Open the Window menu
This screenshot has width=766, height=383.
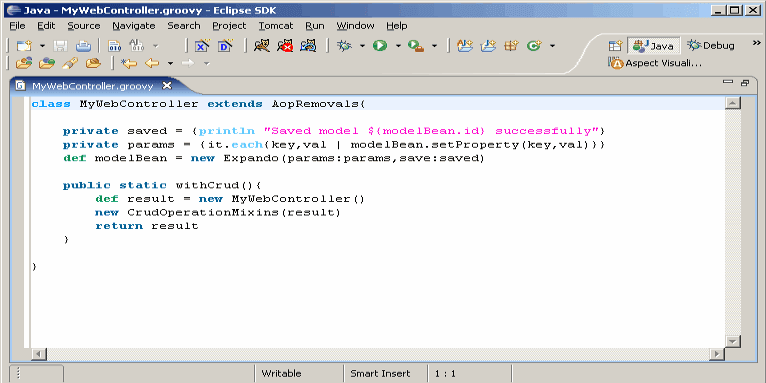[355, 26]
